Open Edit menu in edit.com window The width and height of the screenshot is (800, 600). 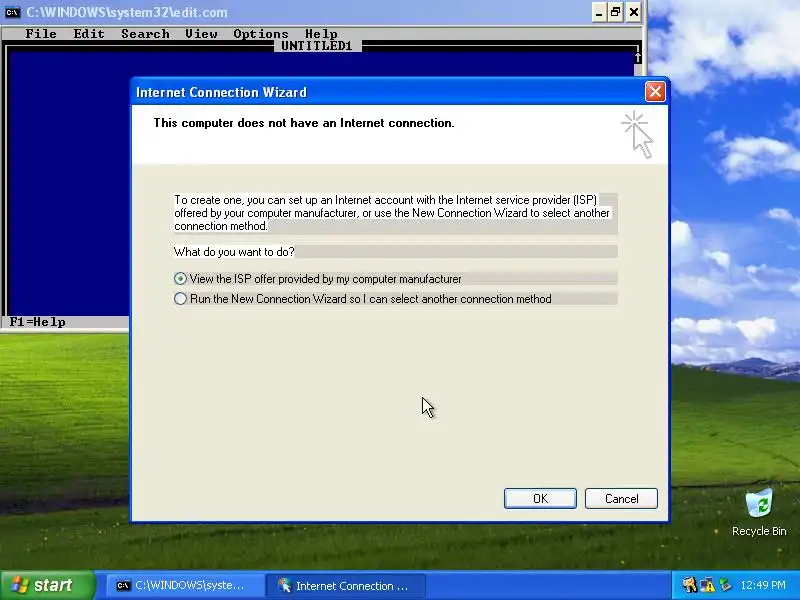pos(89,34)
